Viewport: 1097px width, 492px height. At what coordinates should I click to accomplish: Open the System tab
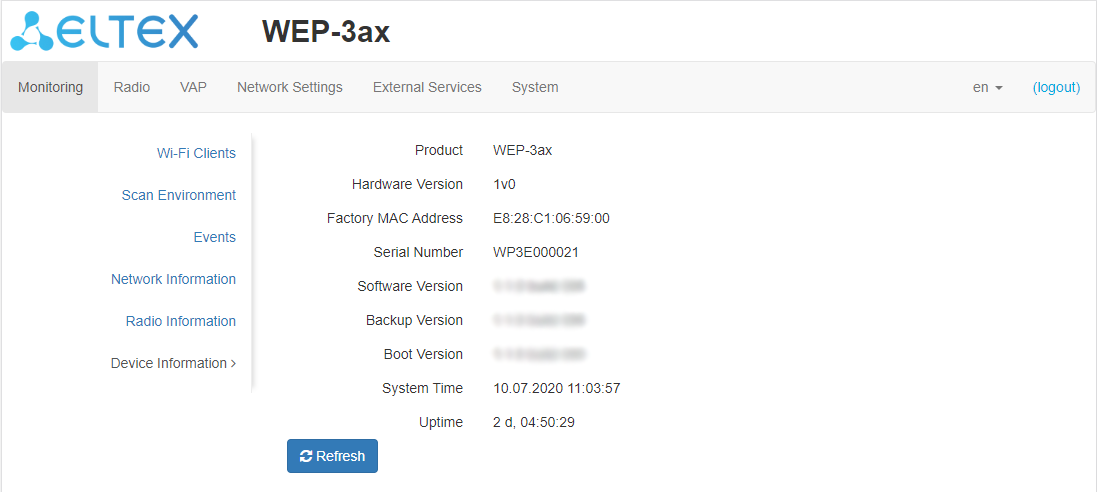pos(535,87)
